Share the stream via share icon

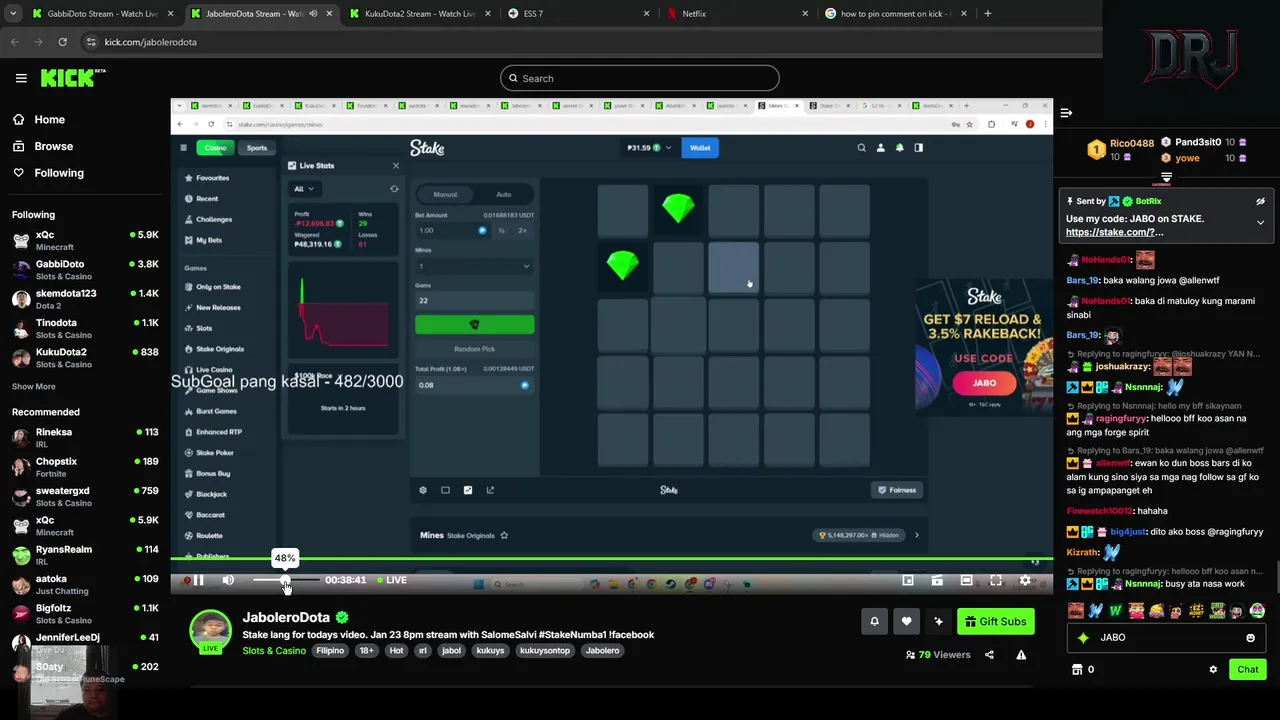pos(989,655)
